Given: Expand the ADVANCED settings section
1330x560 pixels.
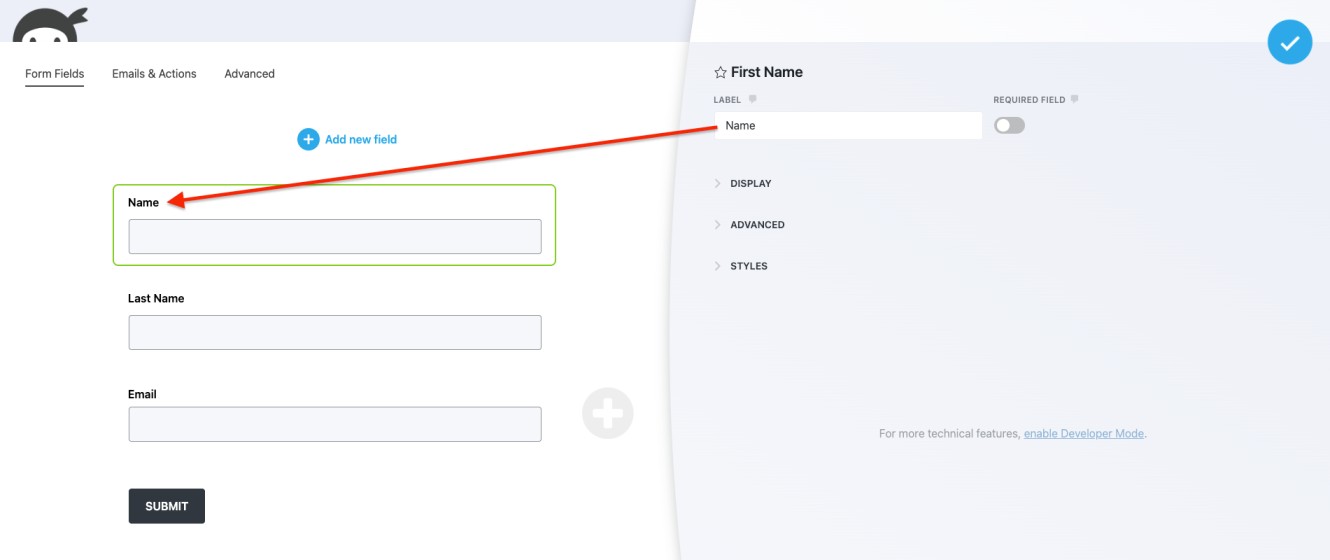Looking at the screenshot, I should pyautogui.click(x=750, y=225).
